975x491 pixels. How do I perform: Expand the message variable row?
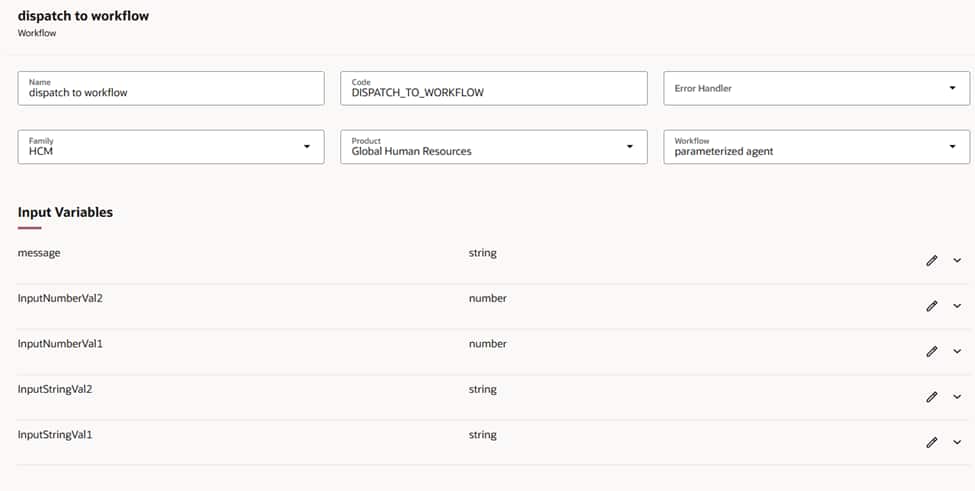[x=957, y=261]
